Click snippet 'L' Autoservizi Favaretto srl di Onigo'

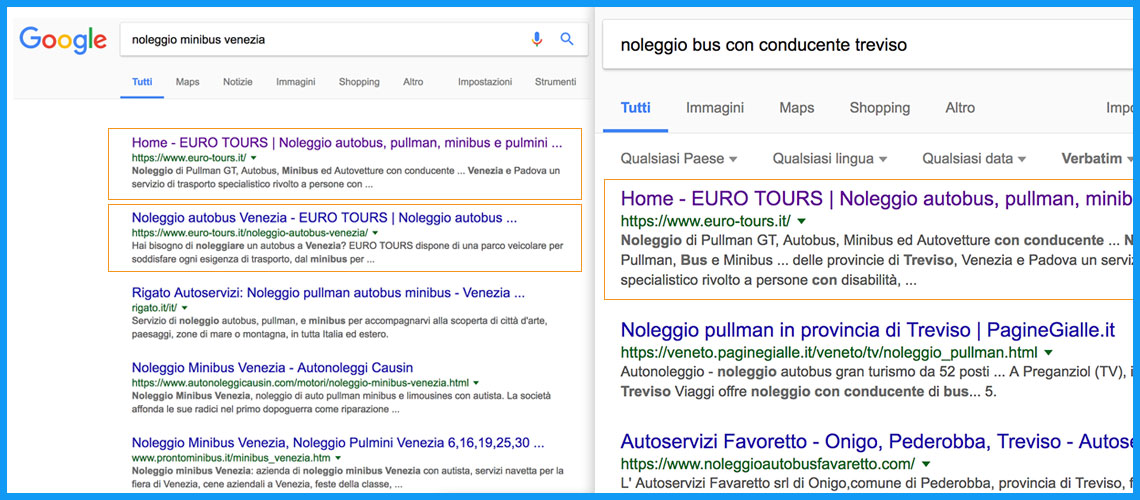coord(877,483)
